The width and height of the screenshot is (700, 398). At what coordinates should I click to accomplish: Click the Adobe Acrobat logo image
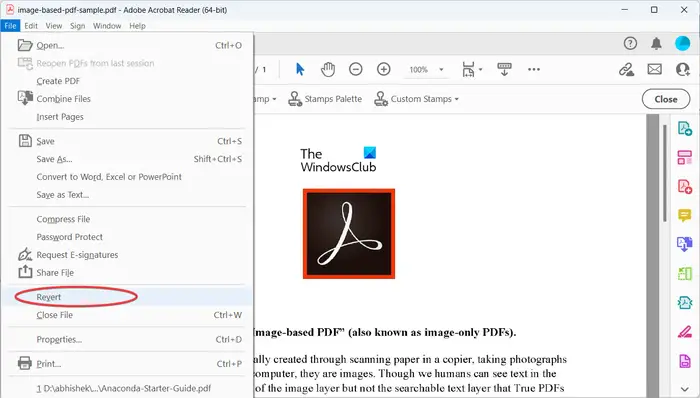pos(349,233)
